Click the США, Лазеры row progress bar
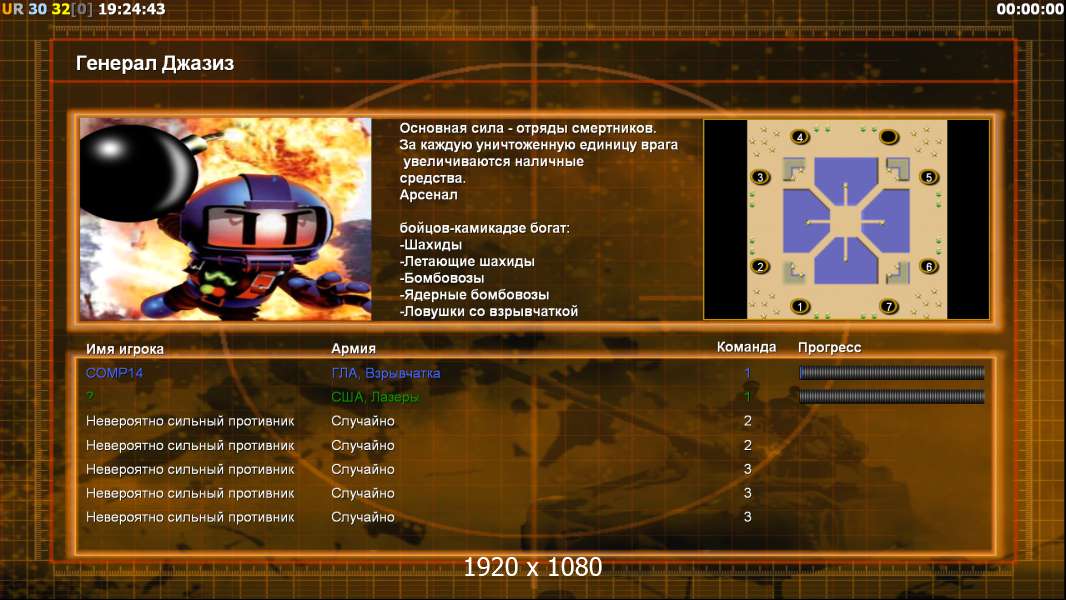The width and height of the screenshot is (1066, 600). pyautogui.click(x=892, y=396)
